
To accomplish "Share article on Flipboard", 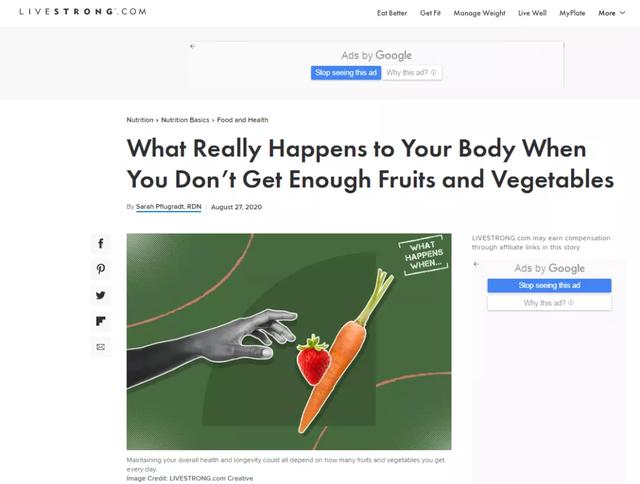I will point(101,321).
